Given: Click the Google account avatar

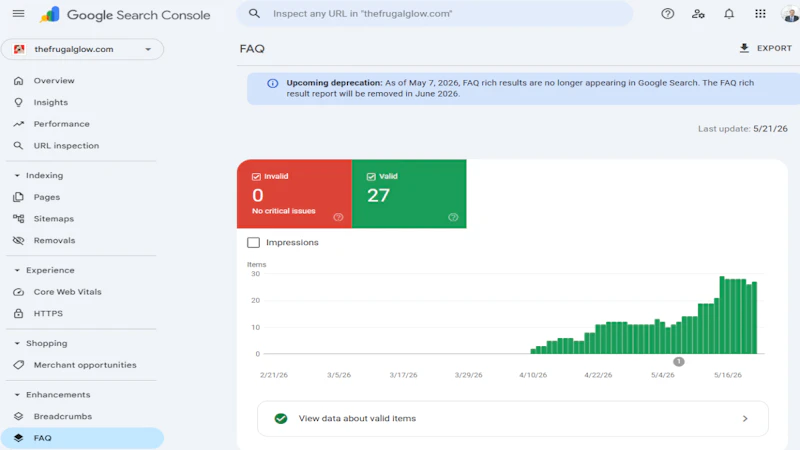Looking at the screenshot, I should 790,14.
